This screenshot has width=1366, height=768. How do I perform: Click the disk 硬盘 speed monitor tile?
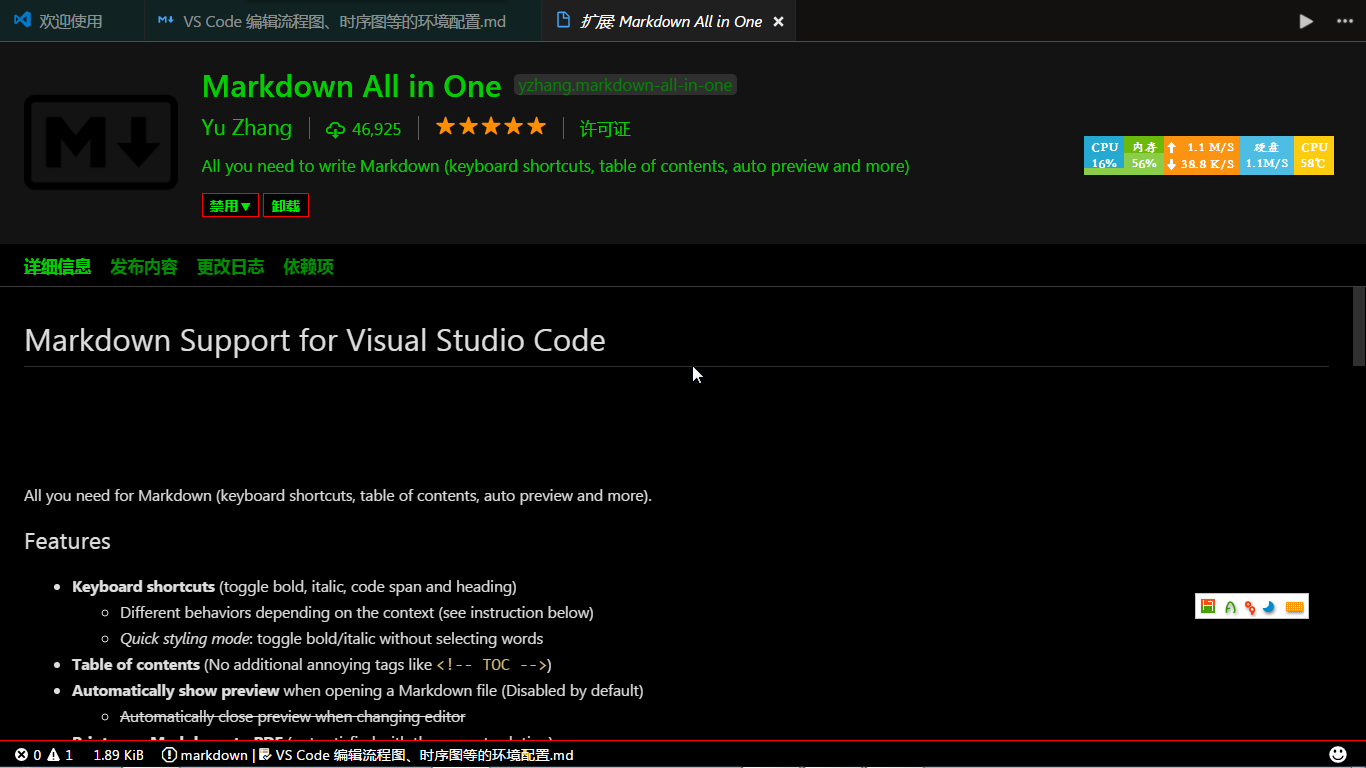click(1266, 155)
